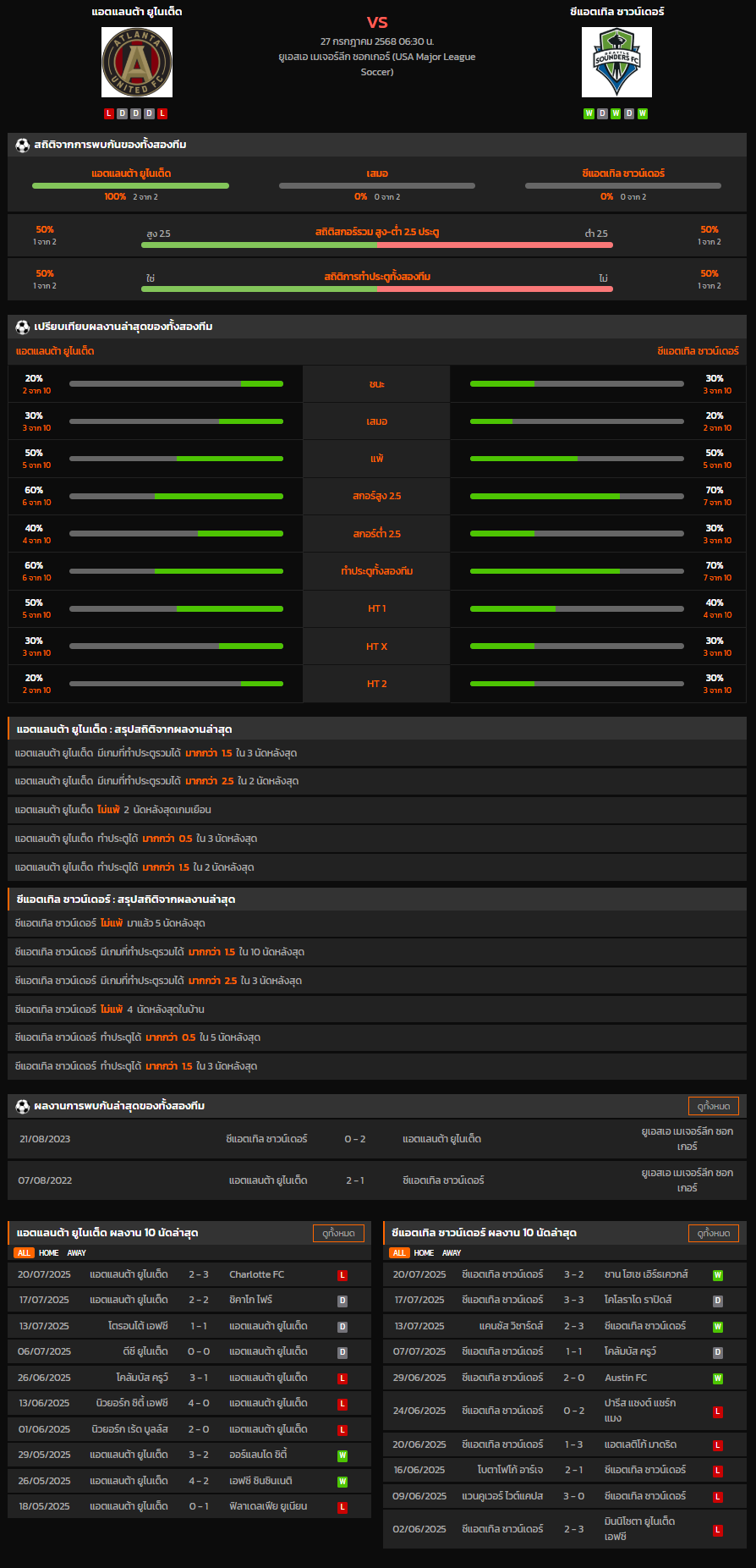This screenshot has height=1568, width=756.
Task: Open the view-all button for head-to-head results
Action: [x=714, y=1106]
